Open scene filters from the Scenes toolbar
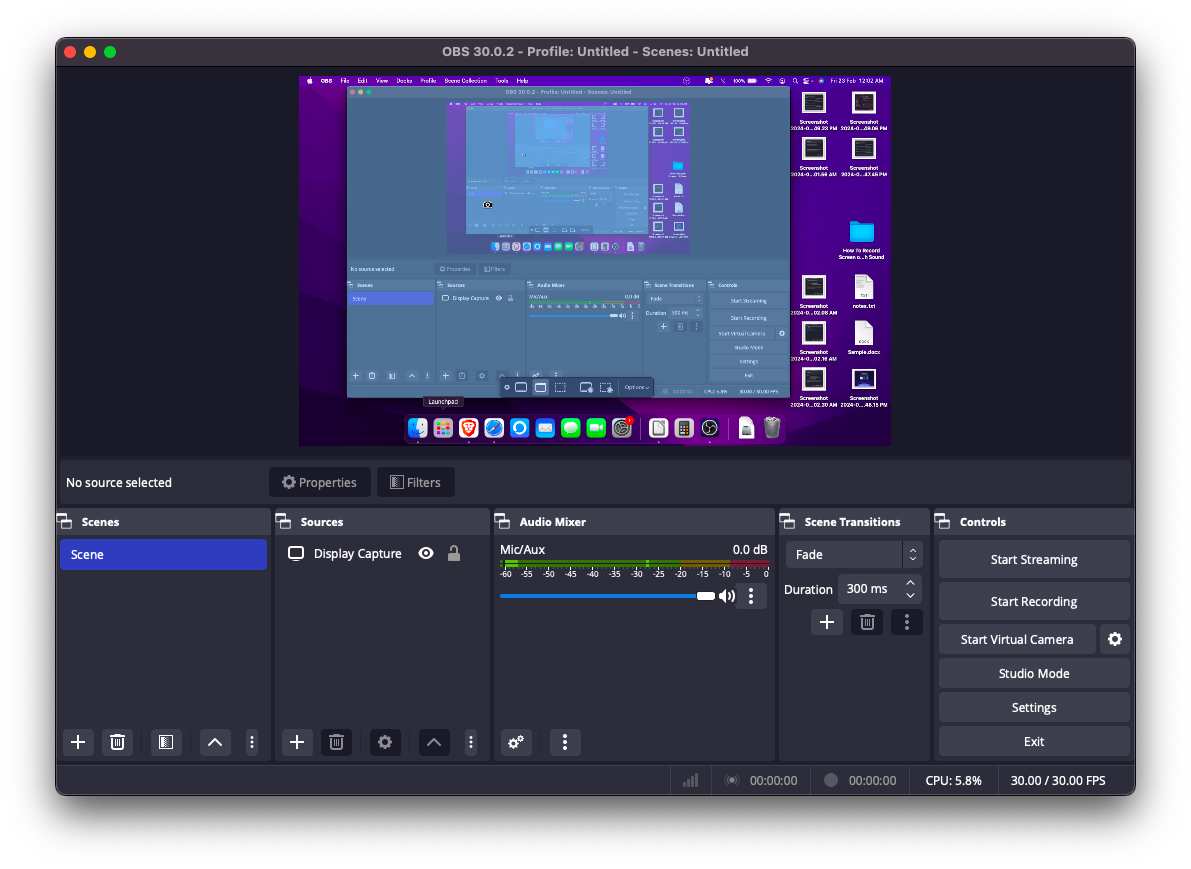1191x869 pixels. point(166,742)
